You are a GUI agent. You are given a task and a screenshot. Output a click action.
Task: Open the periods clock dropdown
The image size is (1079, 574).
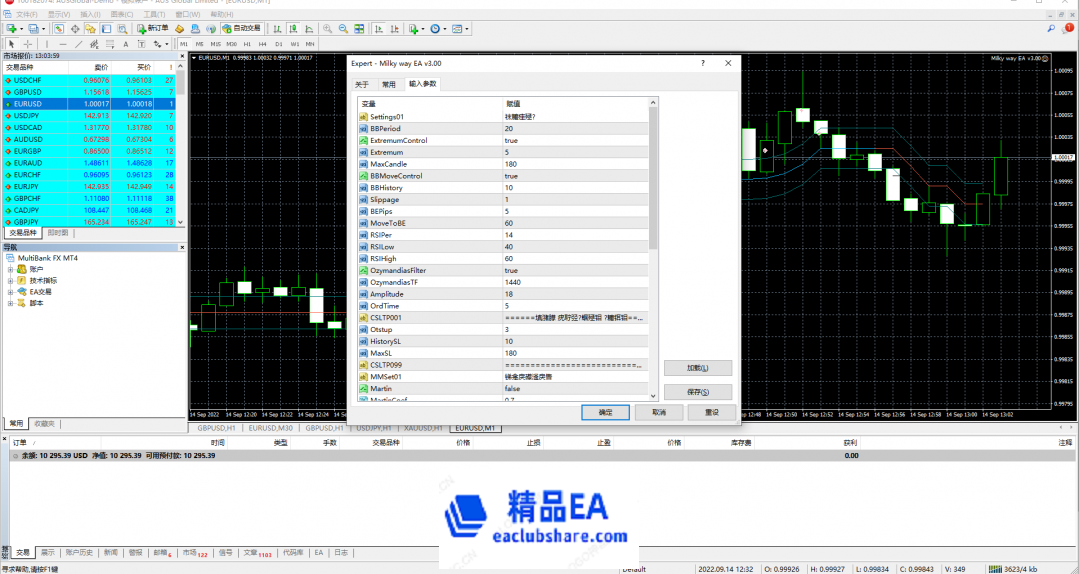(438, 29)
